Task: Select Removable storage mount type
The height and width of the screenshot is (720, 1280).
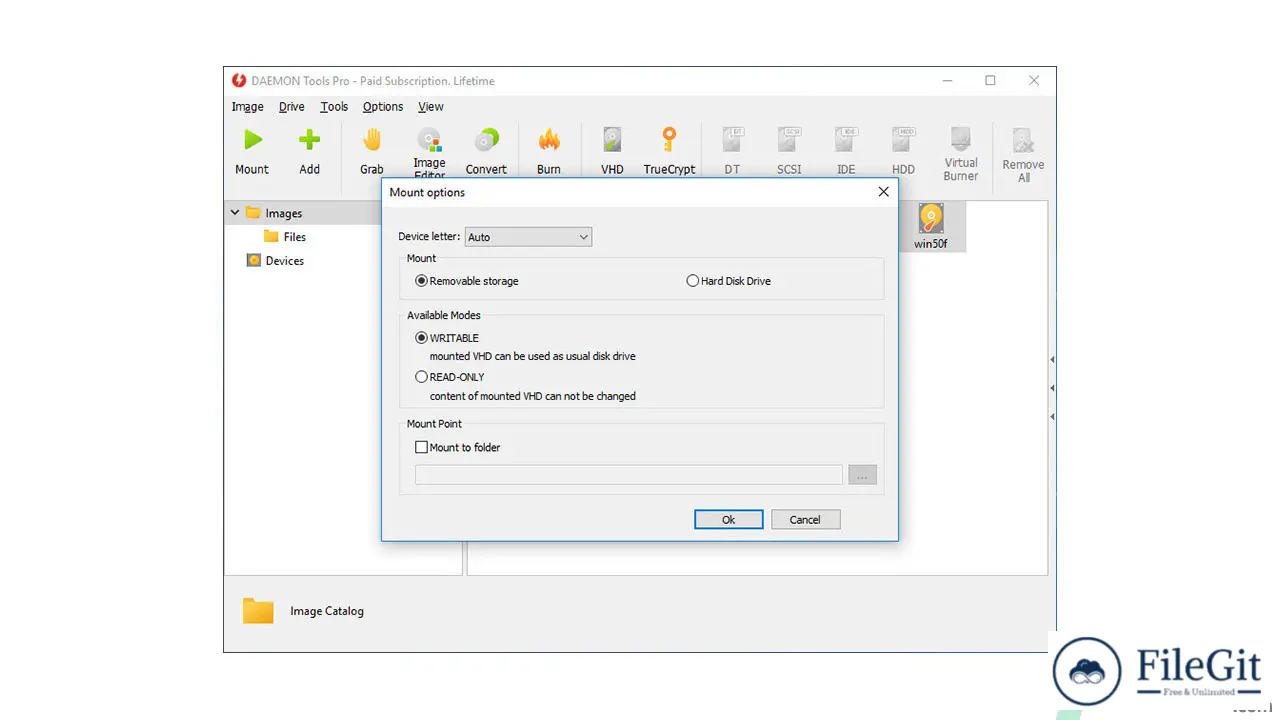Action: [422, 281]
